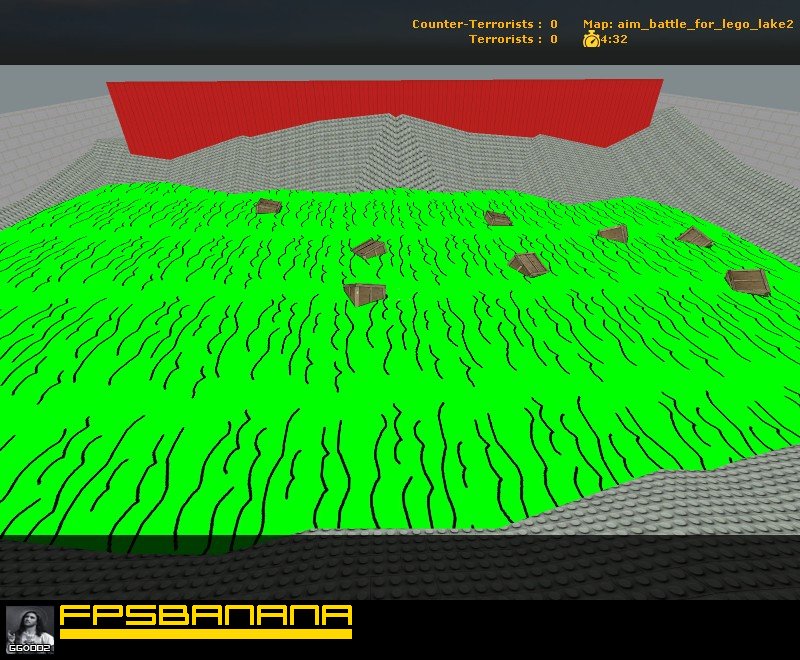Click the Terrorists score value 0
Screen dimensions: 800x660
(x=554, y=39)
